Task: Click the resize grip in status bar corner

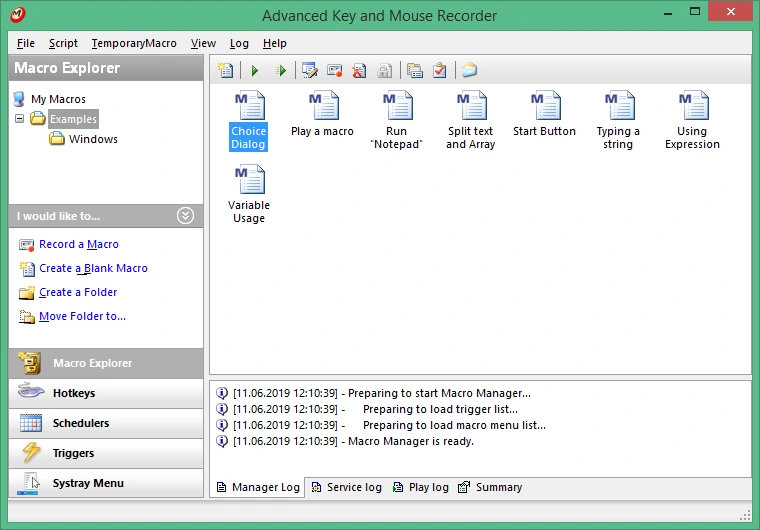Action: pos(745,516)
